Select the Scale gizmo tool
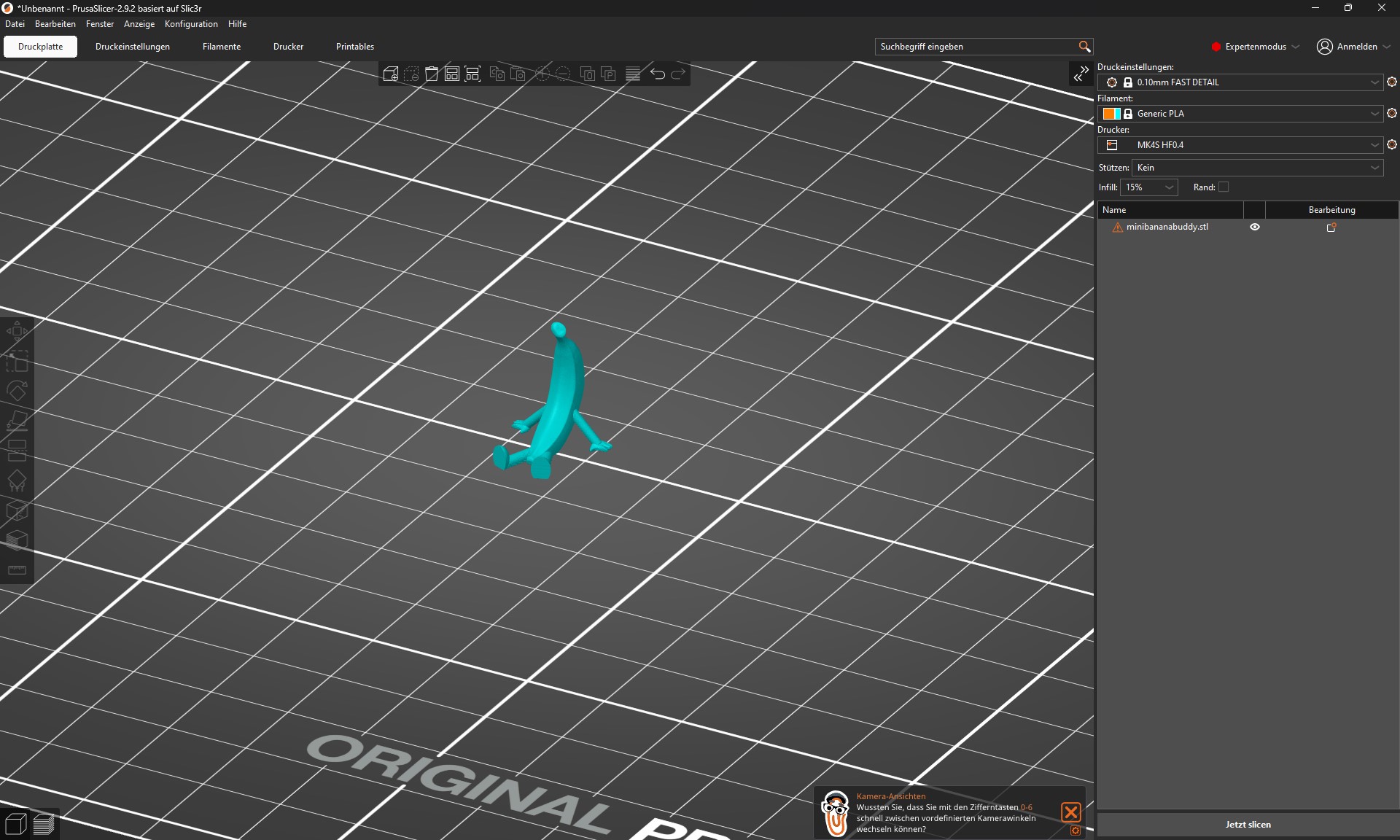Screen dimensions: 1400x840 [x=17, y=361]
